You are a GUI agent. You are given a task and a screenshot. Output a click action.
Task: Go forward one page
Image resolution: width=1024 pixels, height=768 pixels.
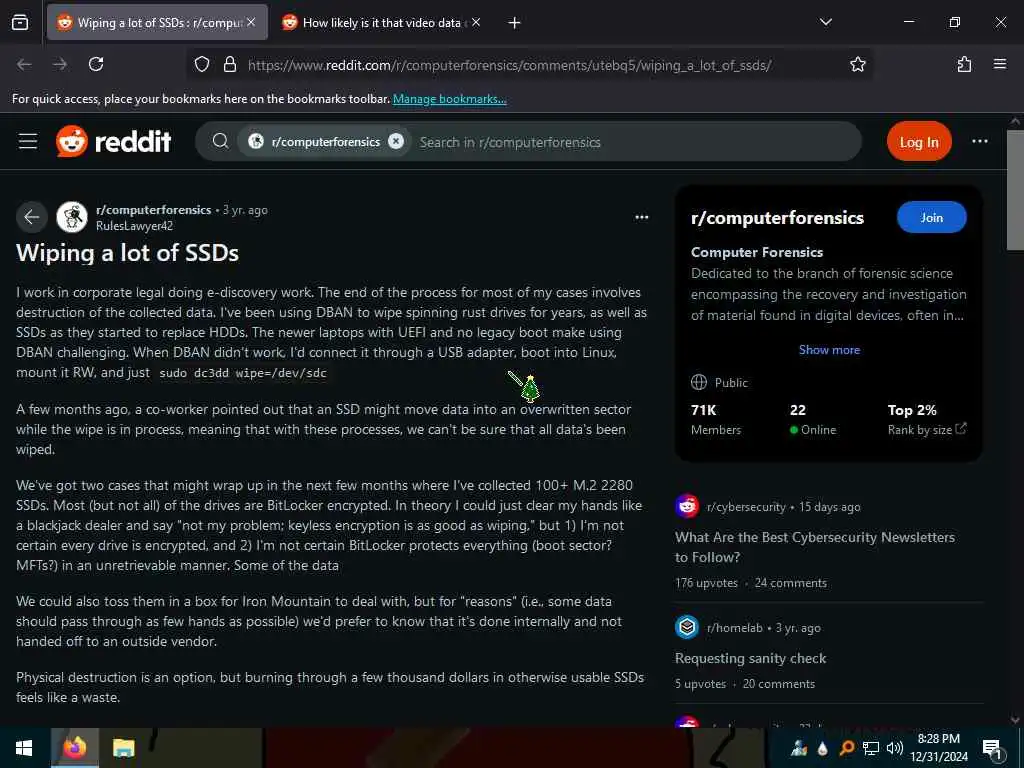(x=60, y=64)
